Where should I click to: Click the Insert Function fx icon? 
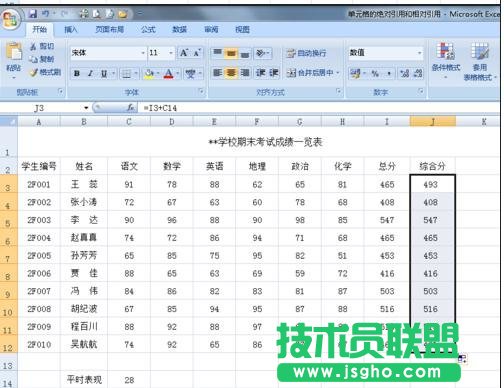click(131, 108)
